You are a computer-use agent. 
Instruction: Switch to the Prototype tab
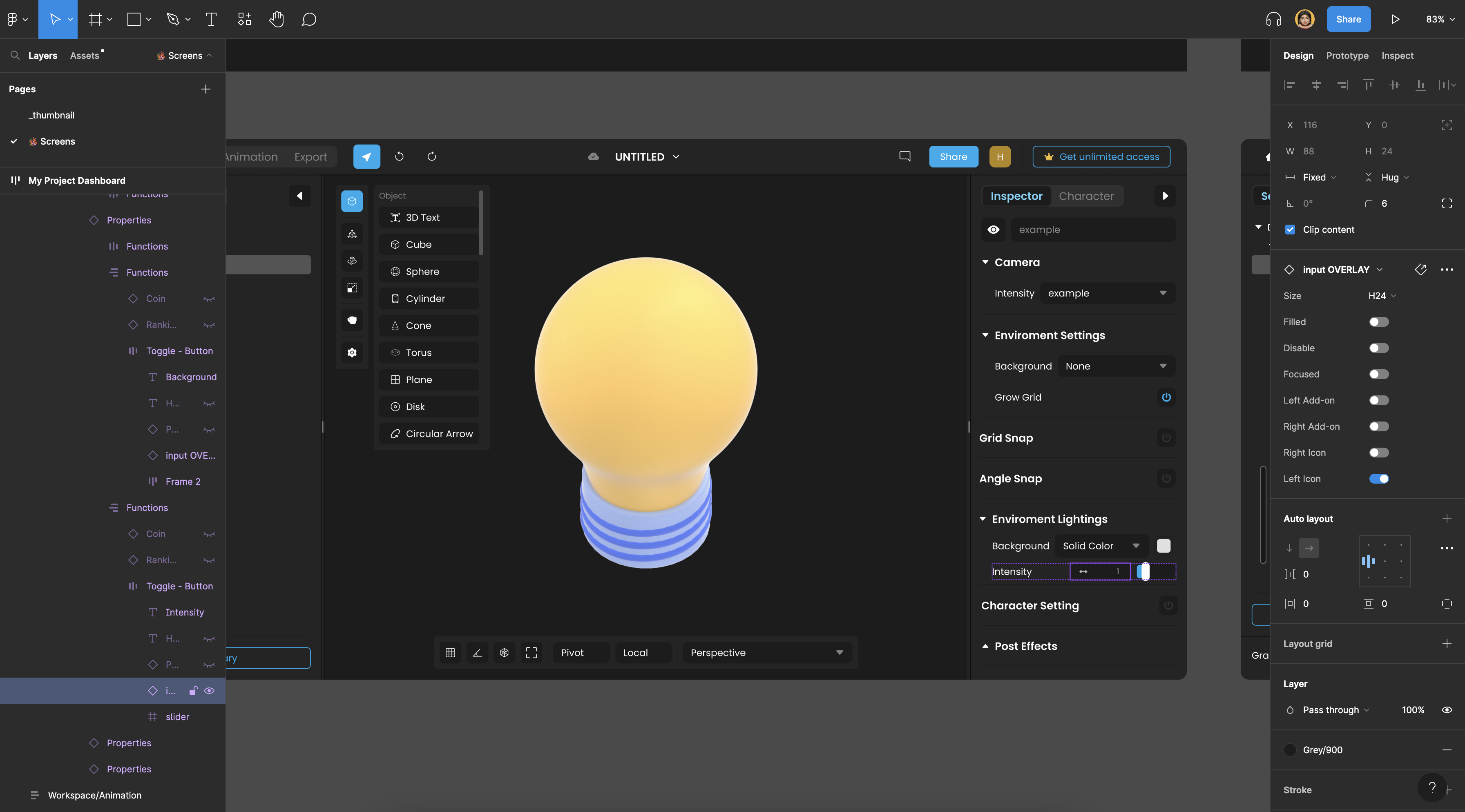click(1347, 56)
